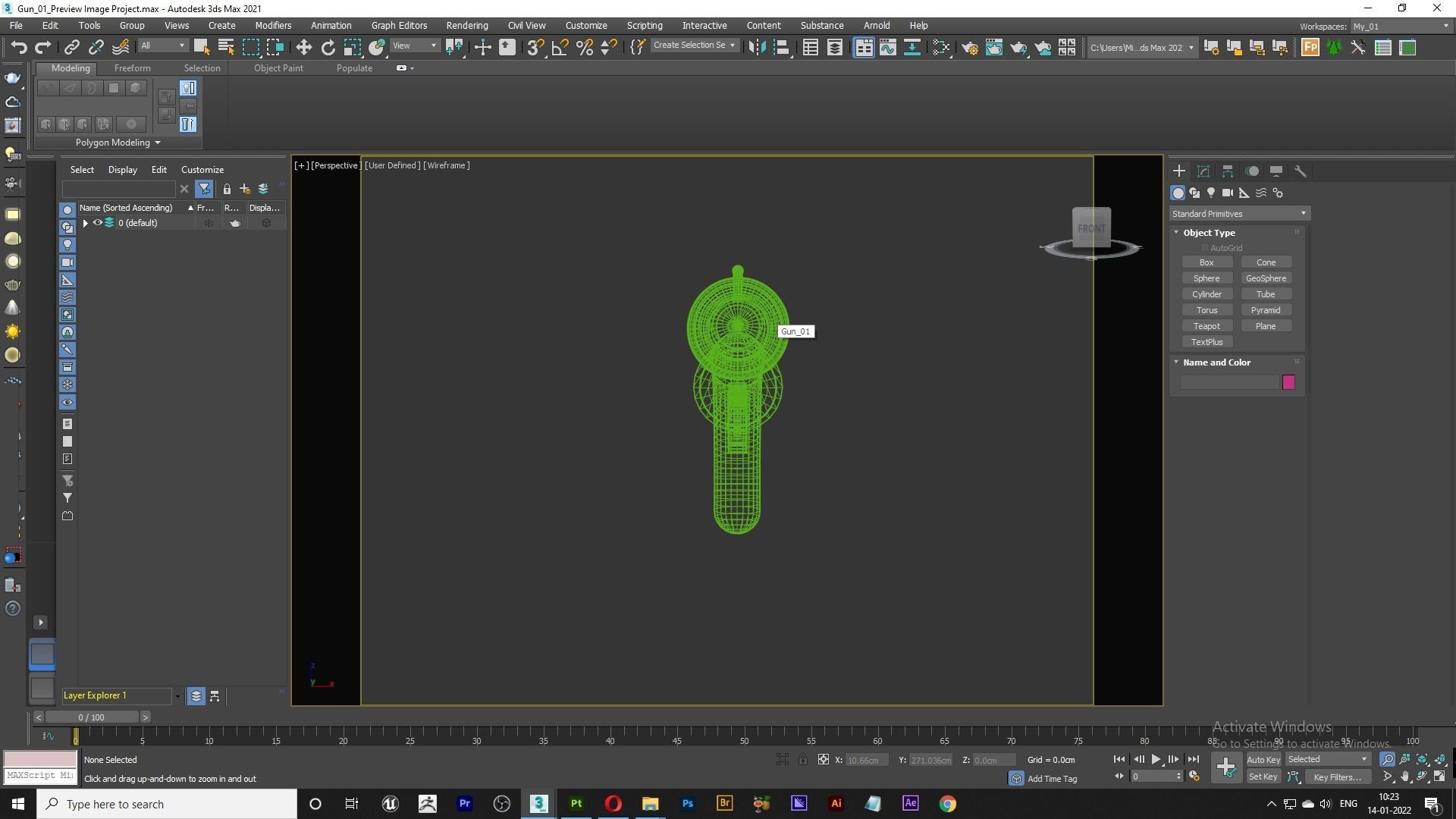Viewport: 1456px width, 819px height.
Task: Expand the 0 (default) layer tree
Action: pos(86,223)
